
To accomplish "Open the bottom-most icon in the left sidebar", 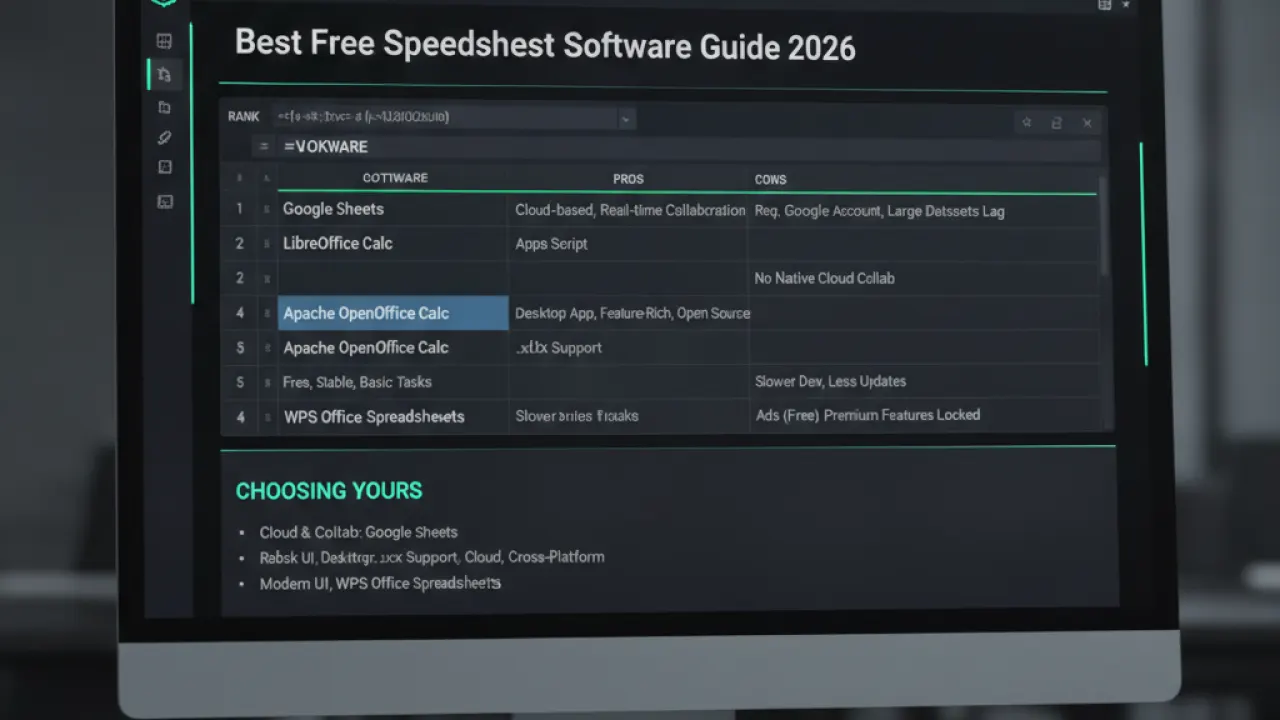I will coord(165,201).
